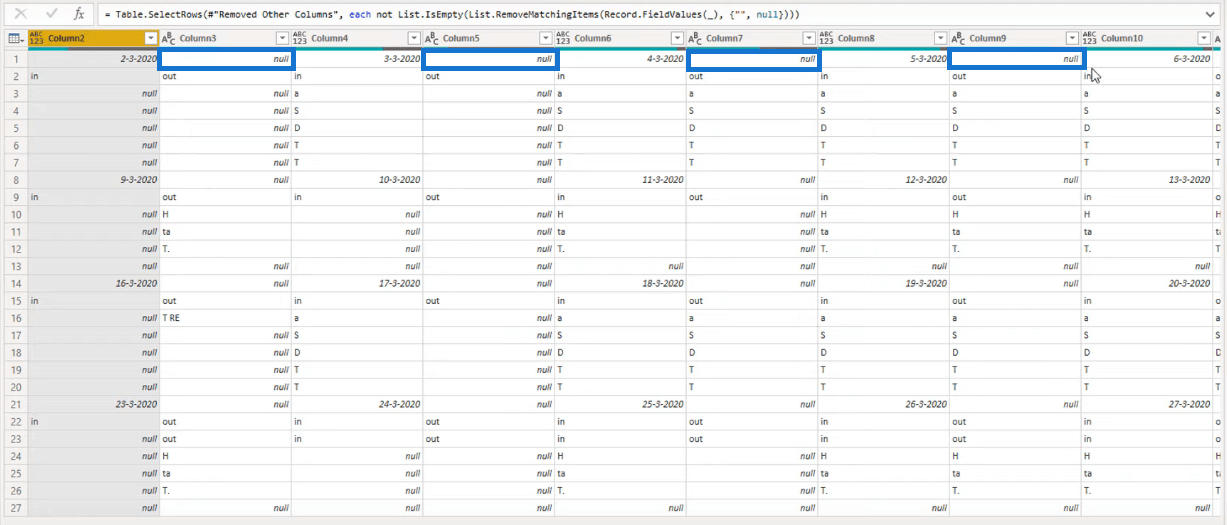Click the 20-3-2020 date cell
This screenshot has height=525, width=1227.
1147,283
